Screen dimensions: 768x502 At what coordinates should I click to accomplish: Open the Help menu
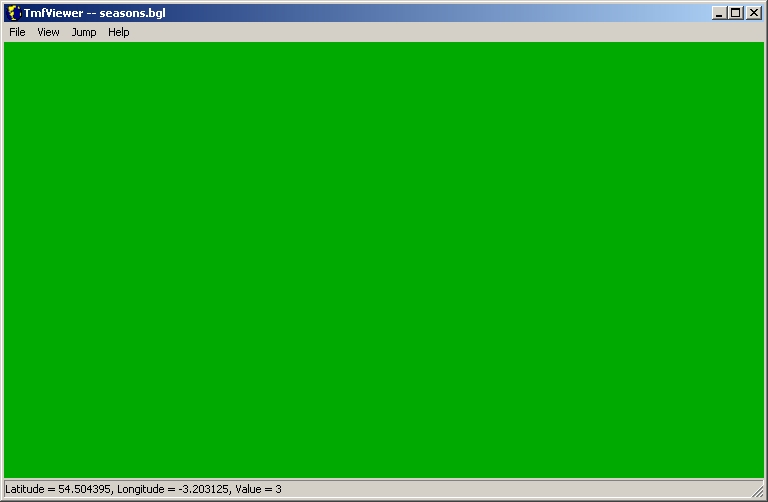(x=119, y=32)
